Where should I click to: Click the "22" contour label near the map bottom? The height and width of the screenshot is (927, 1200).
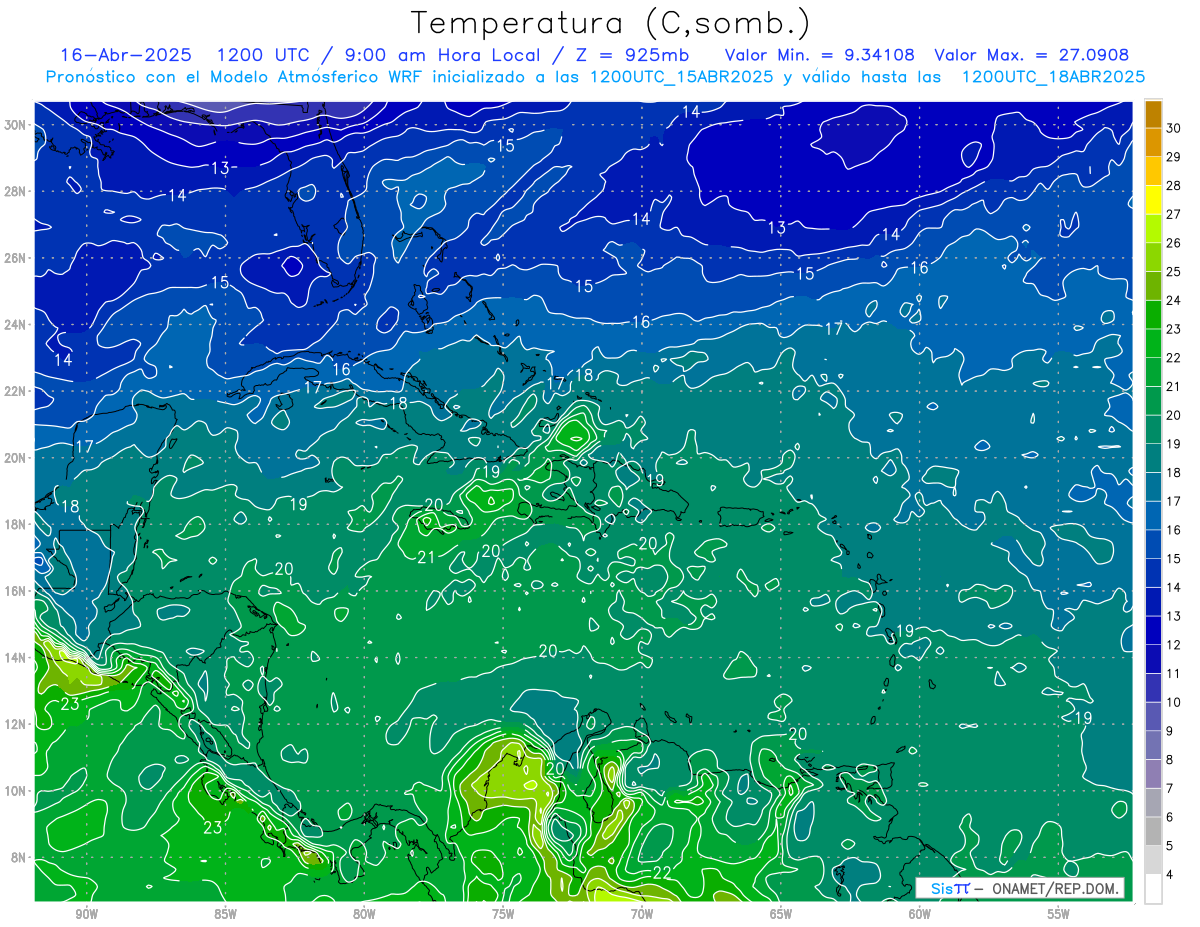click(x=662, y=873)
